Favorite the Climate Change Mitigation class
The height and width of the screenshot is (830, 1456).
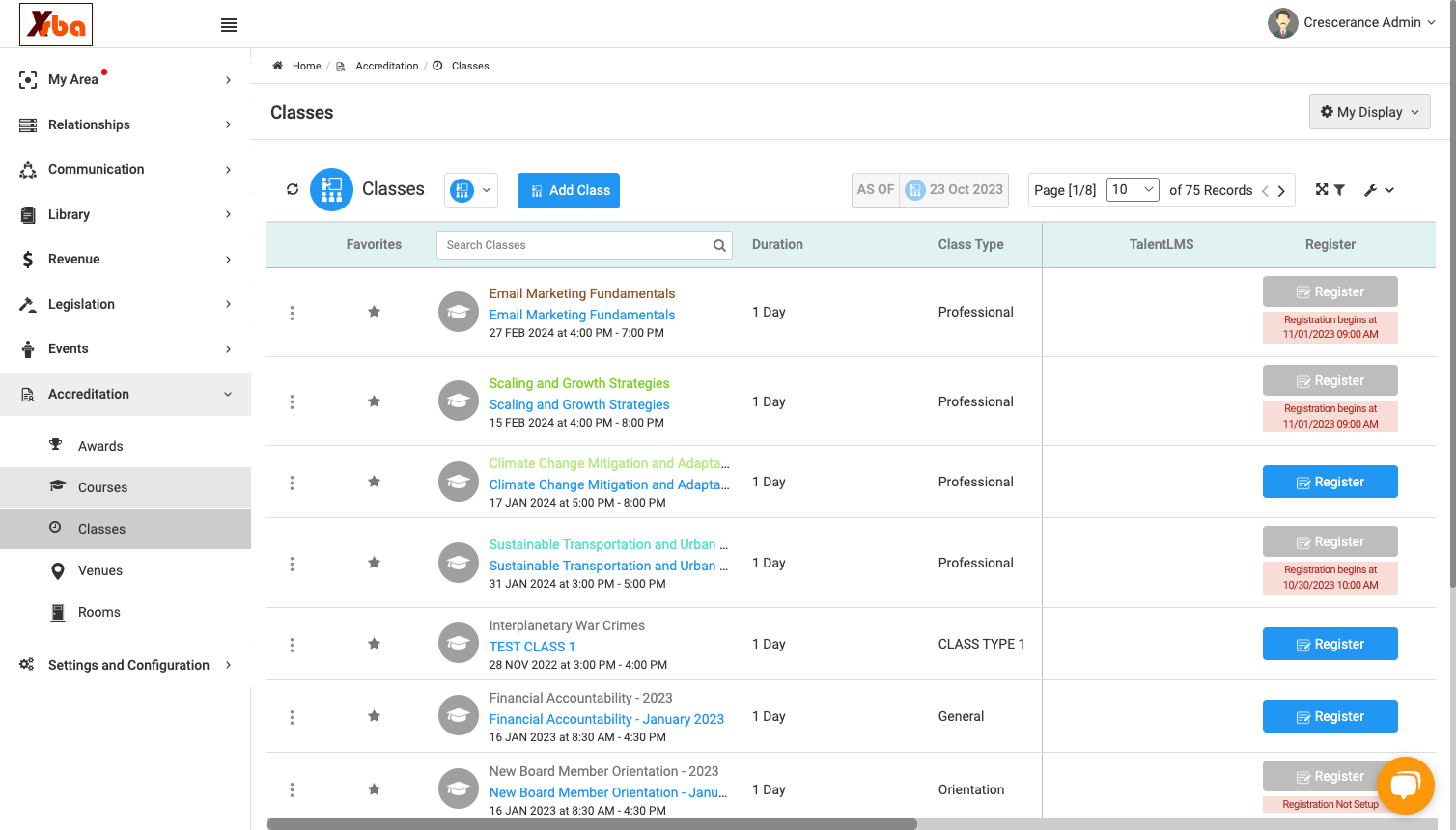[x=374, y=482]
